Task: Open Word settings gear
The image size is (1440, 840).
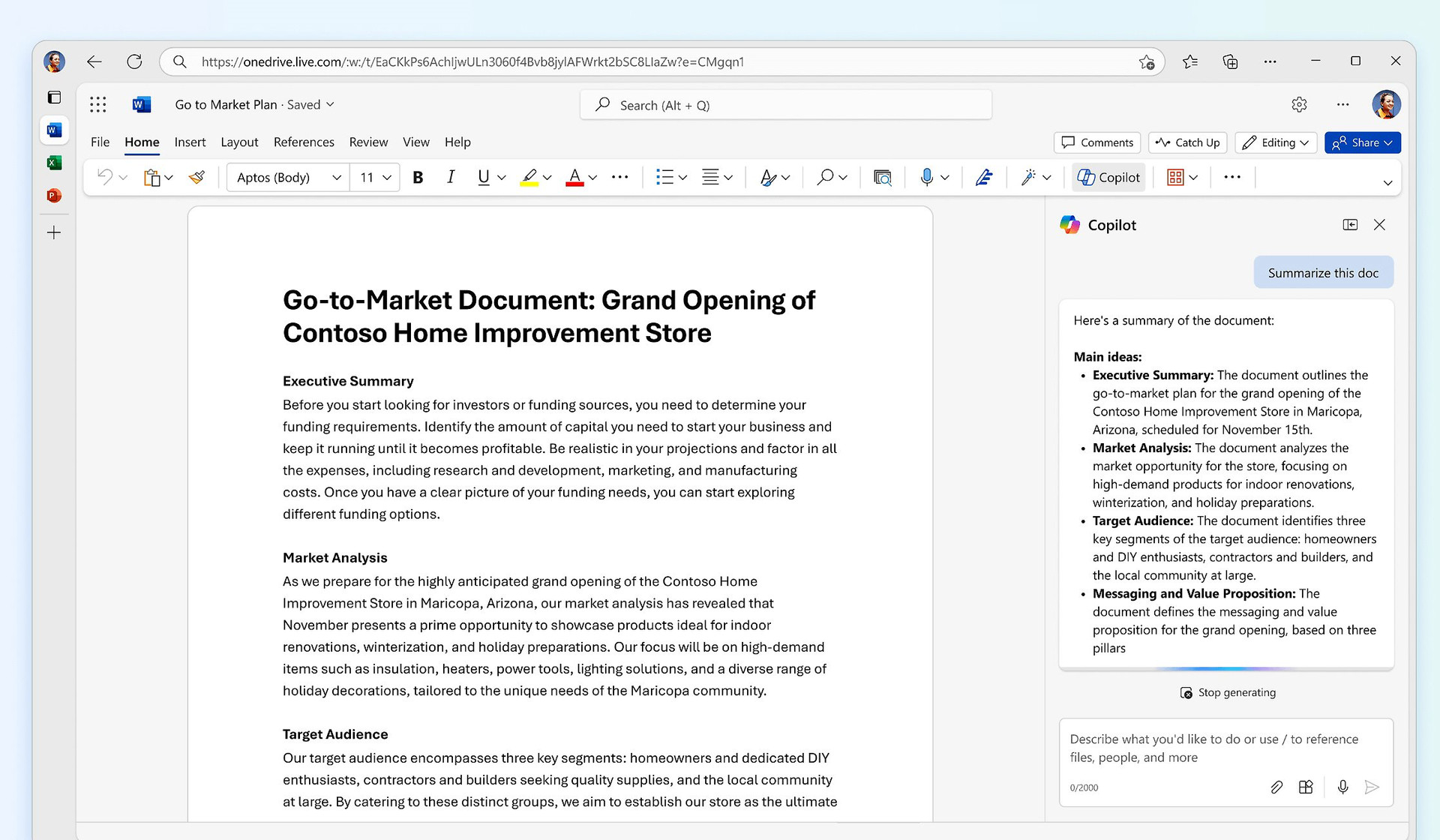Action: [1299, 104]
